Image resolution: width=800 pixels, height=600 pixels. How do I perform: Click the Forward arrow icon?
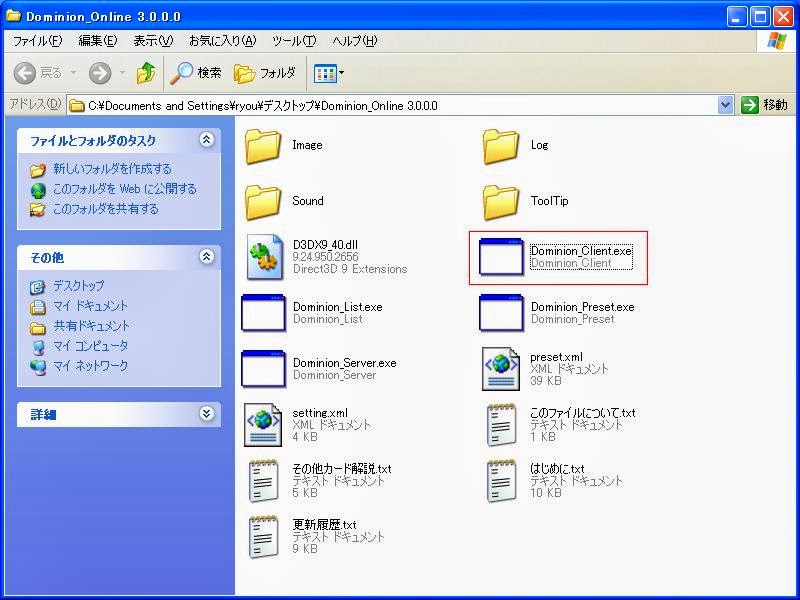click(100, 73)
